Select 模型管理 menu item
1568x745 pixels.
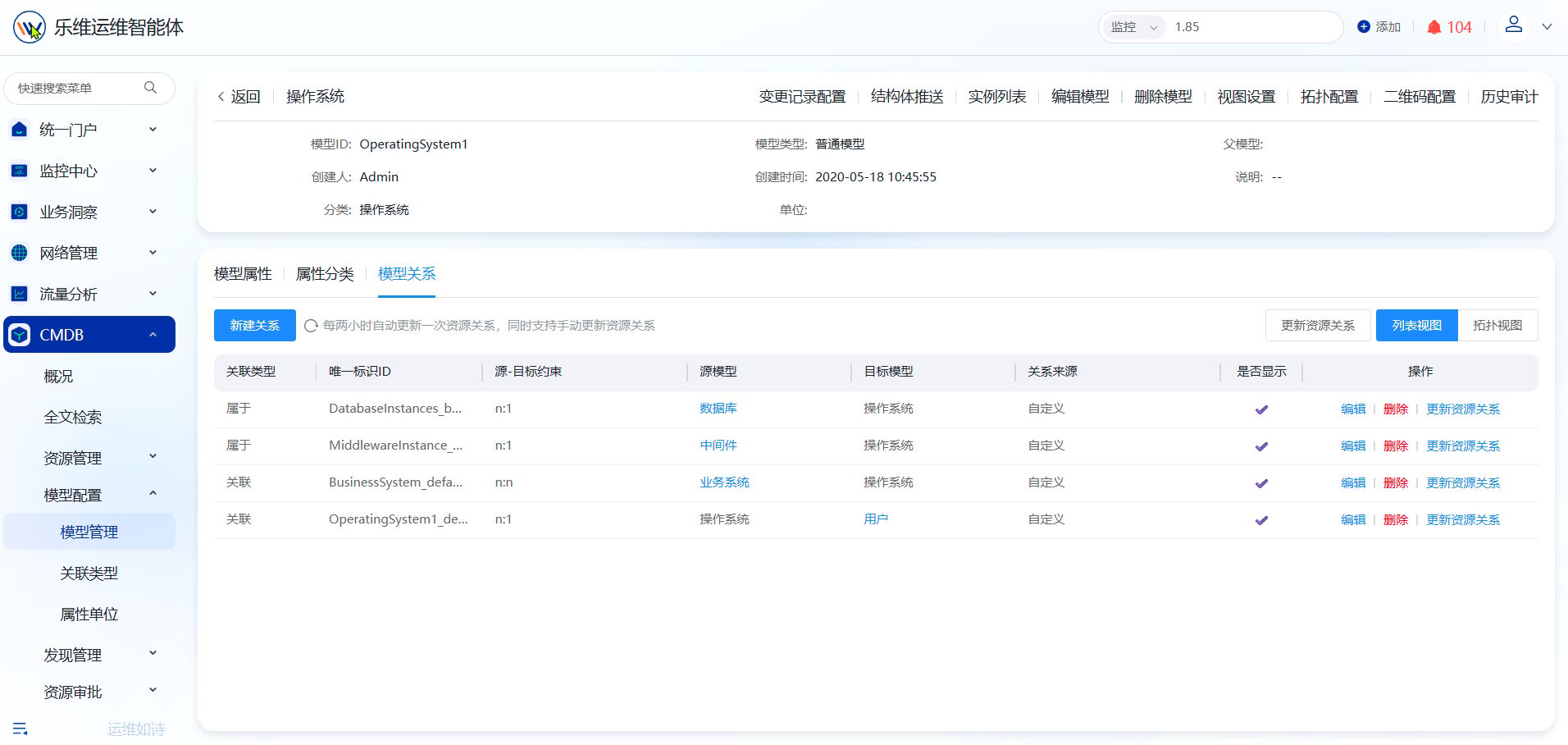coord(89,532)
